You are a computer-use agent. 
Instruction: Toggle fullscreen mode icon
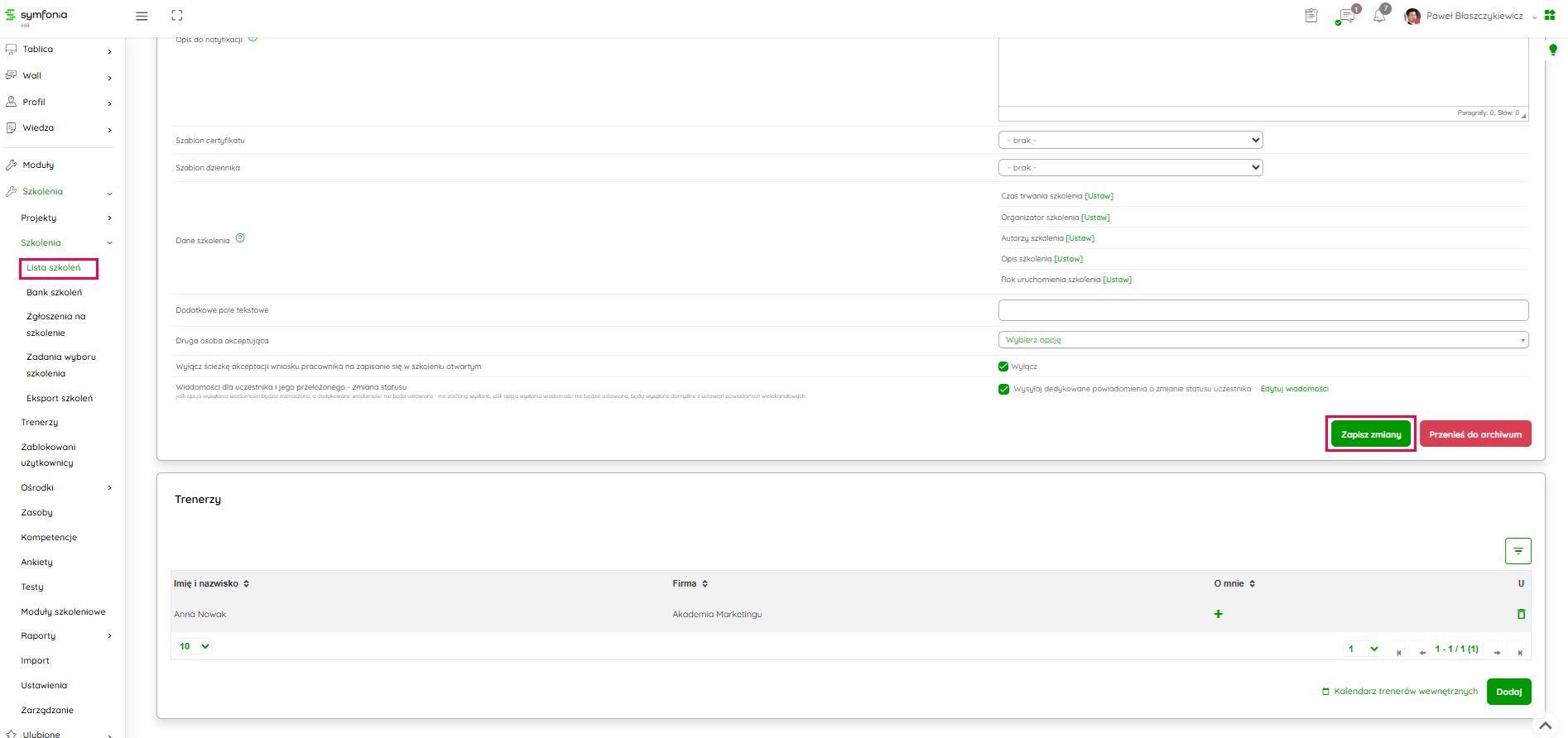coord(177,16)
